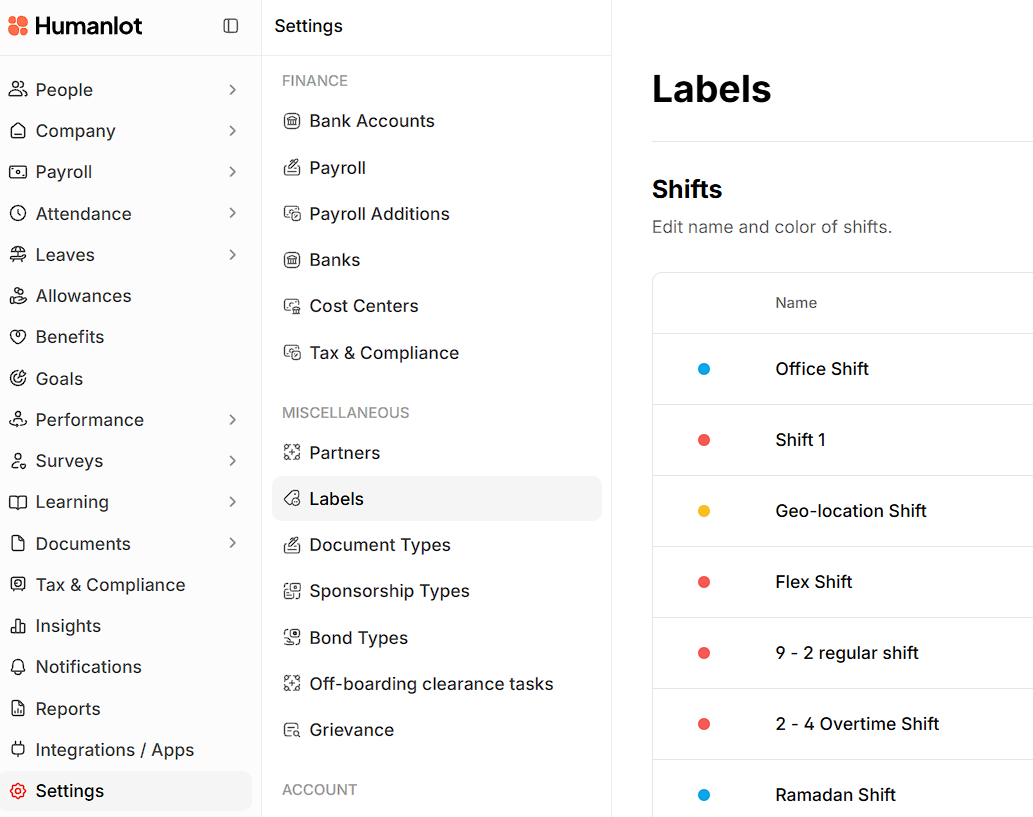Click the Documents file icon
The width and height of the screenshot is (1033, 817).
[18, 544]
